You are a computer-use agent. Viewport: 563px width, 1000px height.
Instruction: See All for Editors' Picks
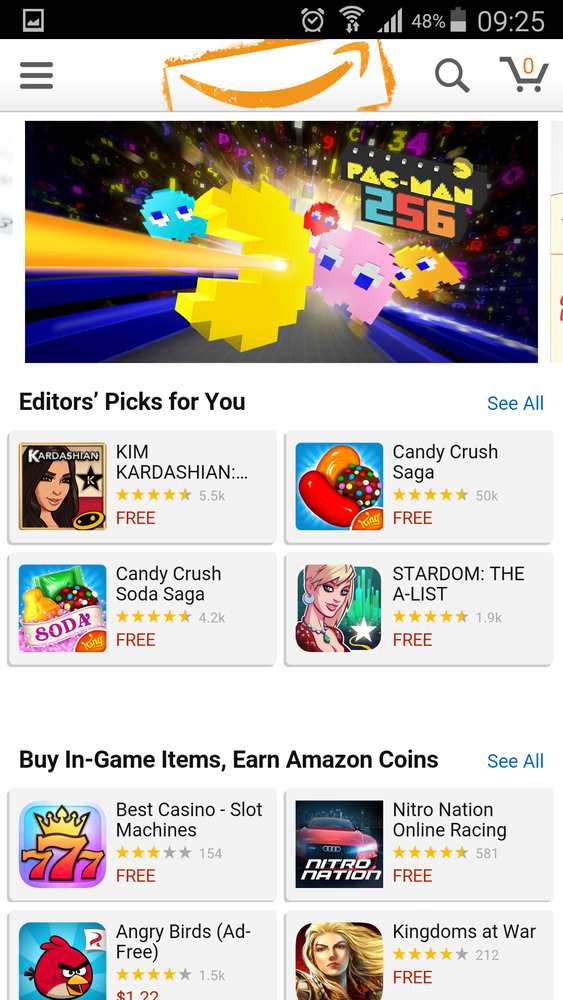pyautogui.click(x=515, y=403)
